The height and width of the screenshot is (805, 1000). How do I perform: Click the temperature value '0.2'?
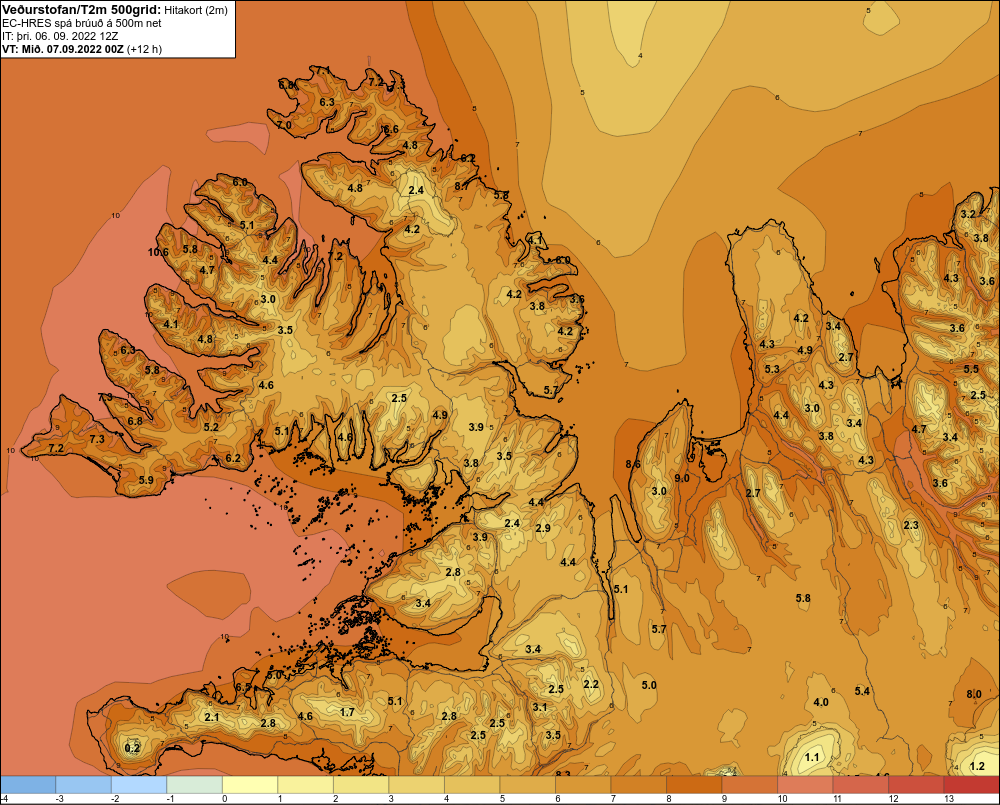coord(132,748)
